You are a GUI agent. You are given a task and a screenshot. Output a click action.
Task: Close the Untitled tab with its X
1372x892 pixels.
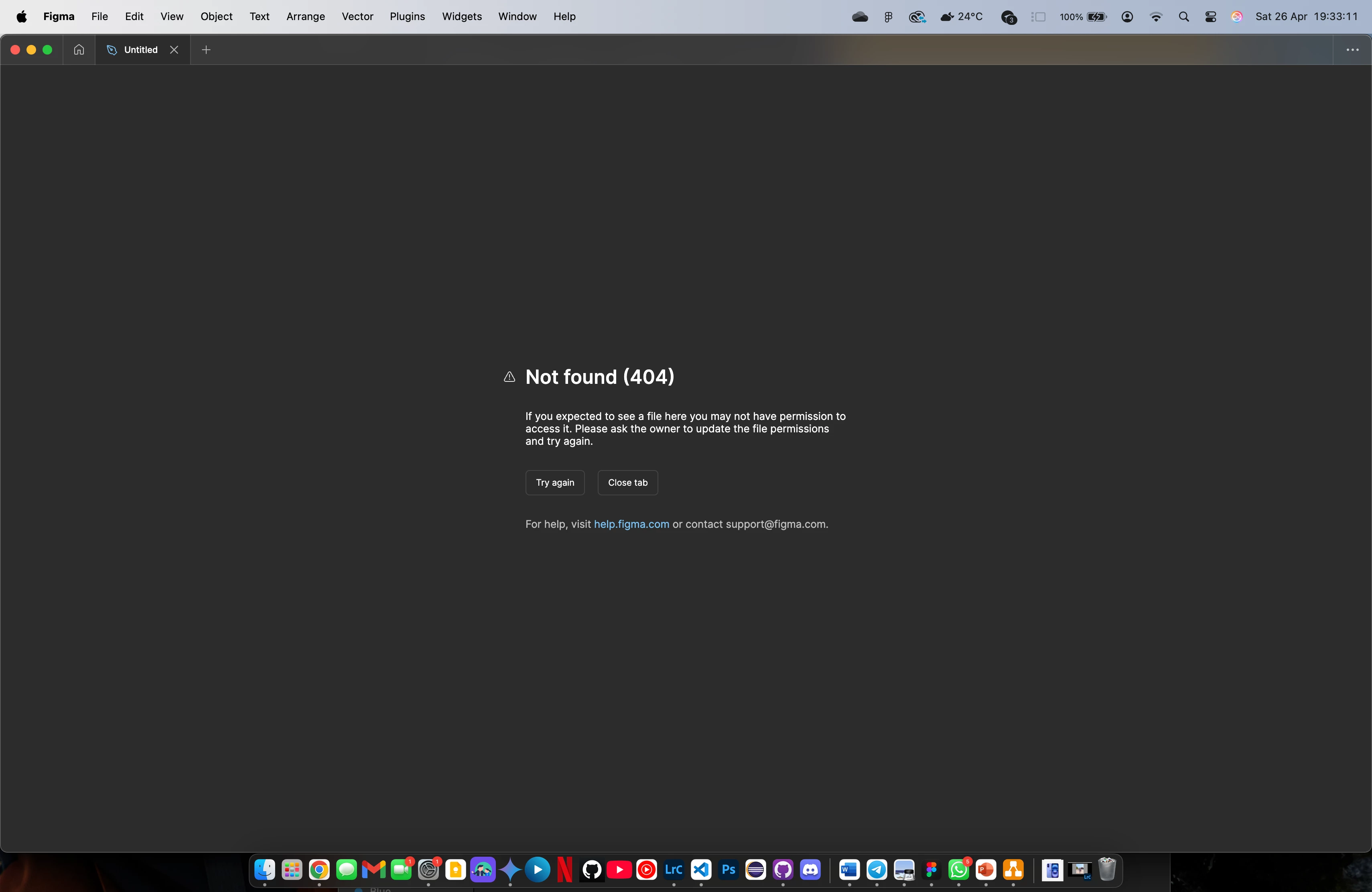click(x=174, y=50)
